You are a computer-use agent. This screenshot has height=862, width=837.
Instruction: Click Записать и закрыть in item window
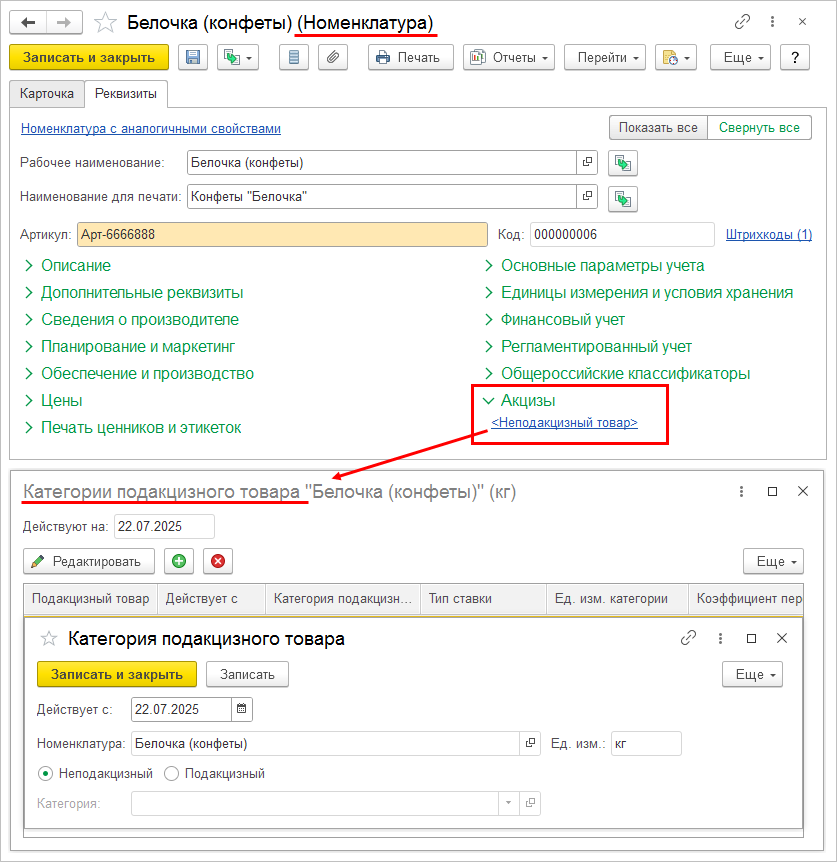(89, 57)
